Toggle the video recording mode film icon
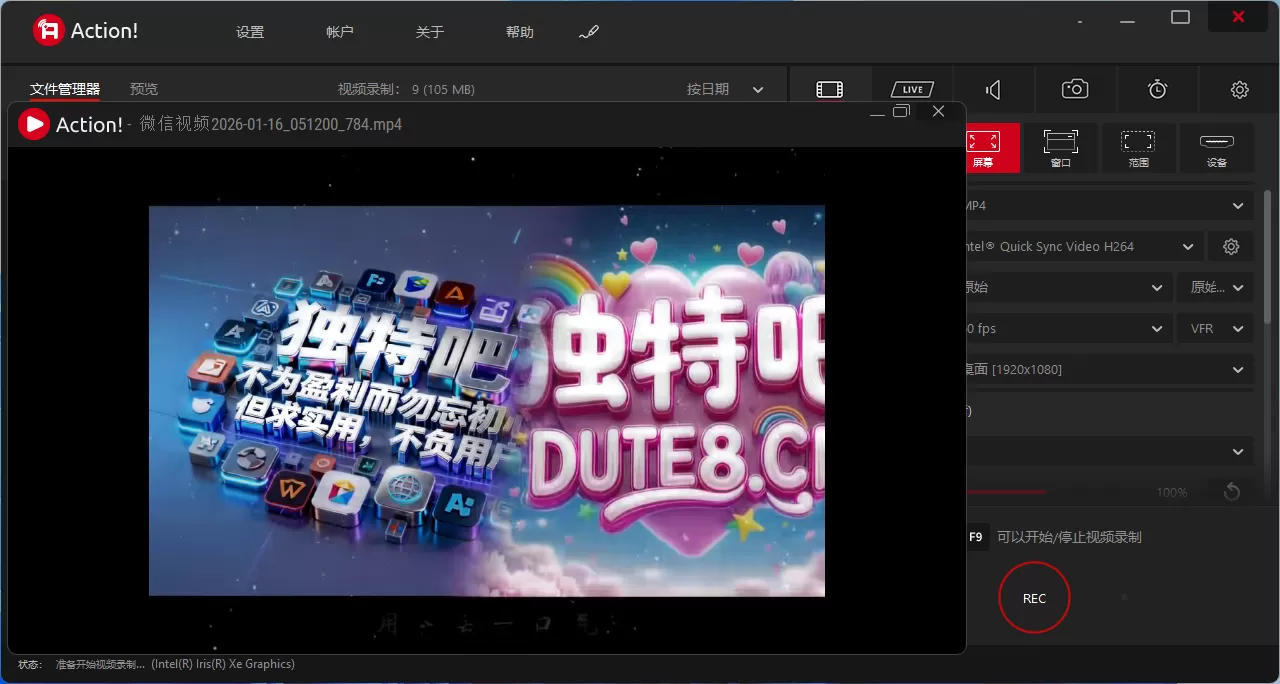 (829, 88)
